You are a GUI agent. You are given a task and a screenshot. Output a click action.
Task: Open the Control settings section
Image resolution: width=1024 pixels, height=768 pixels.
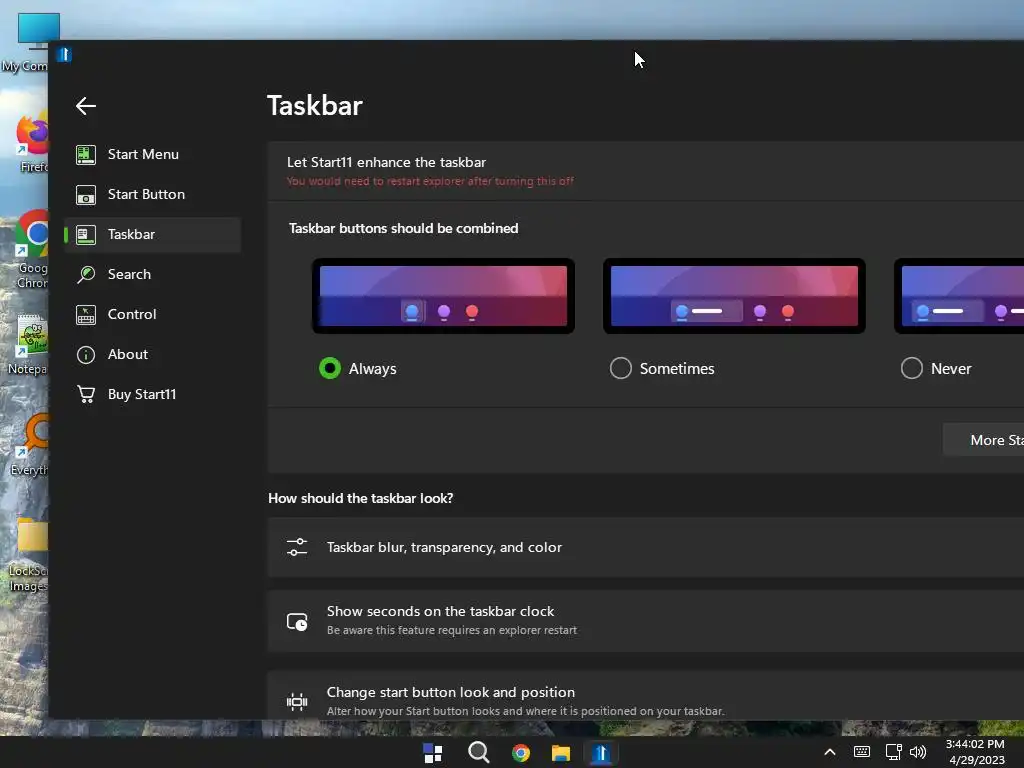click(153, 314)
